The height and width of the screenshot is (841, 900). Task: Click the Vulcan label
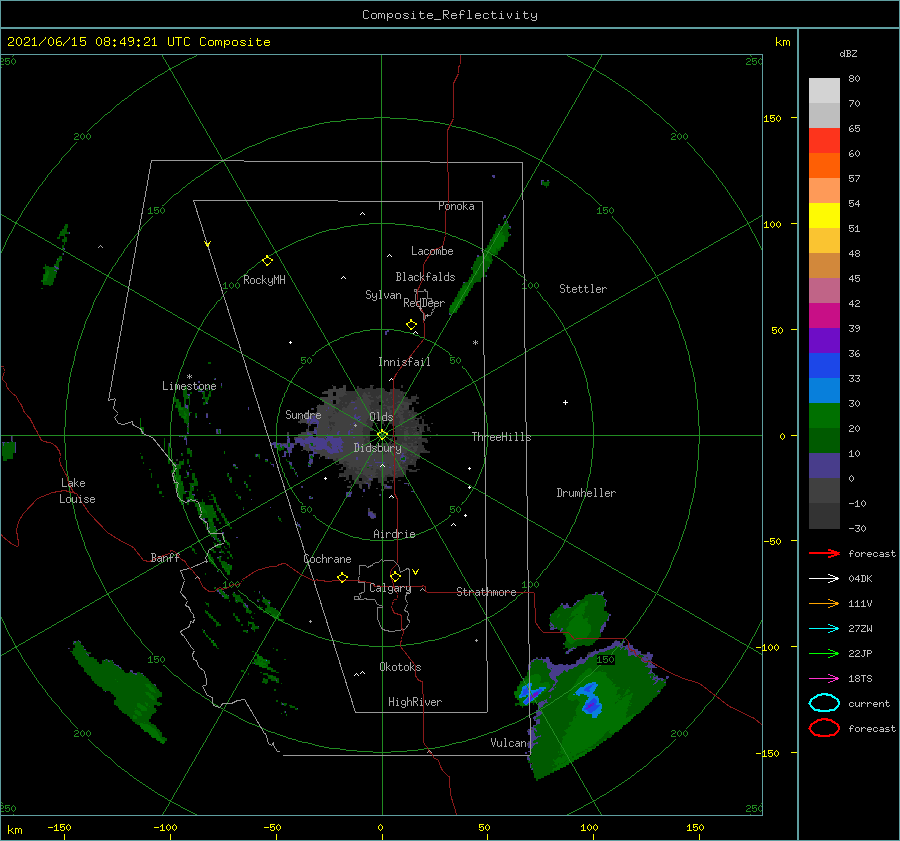click(x=509, y=743)
